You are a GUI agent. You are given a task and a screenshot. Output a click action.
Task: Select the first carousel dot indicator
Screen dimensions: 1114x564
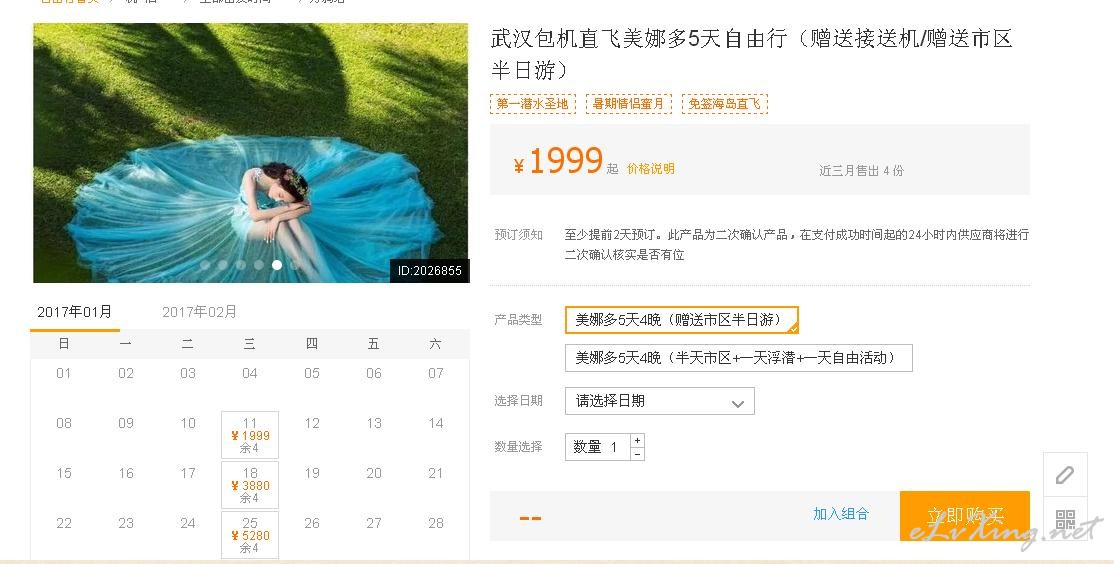[205, 265]
